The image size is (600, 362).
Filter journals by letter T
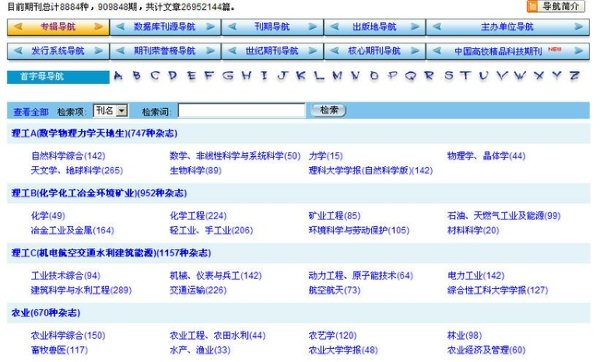click(465, 76)
